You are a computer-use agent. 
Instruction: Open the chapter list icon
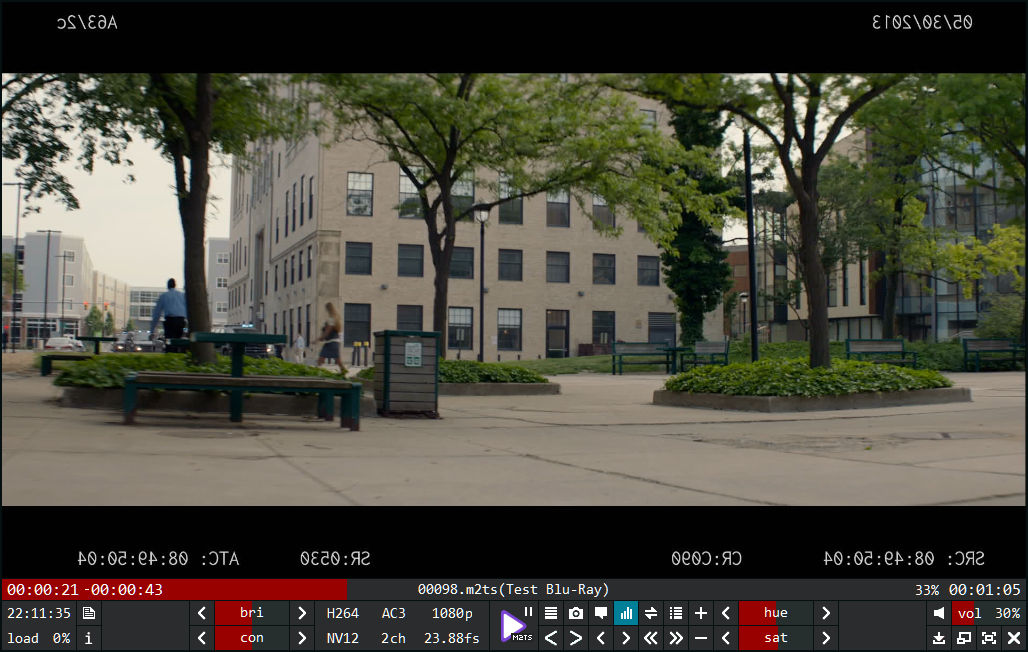[676, 613]
